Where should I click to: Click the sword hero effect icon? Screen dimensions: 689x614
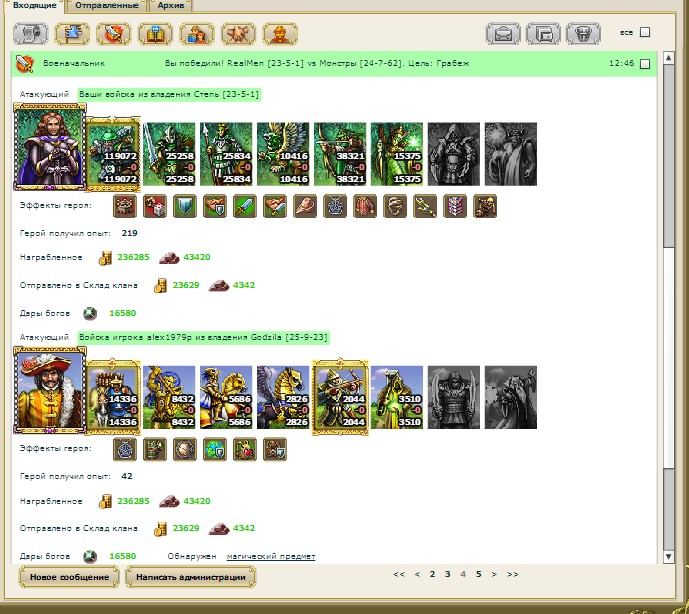[x=245, y=206]
